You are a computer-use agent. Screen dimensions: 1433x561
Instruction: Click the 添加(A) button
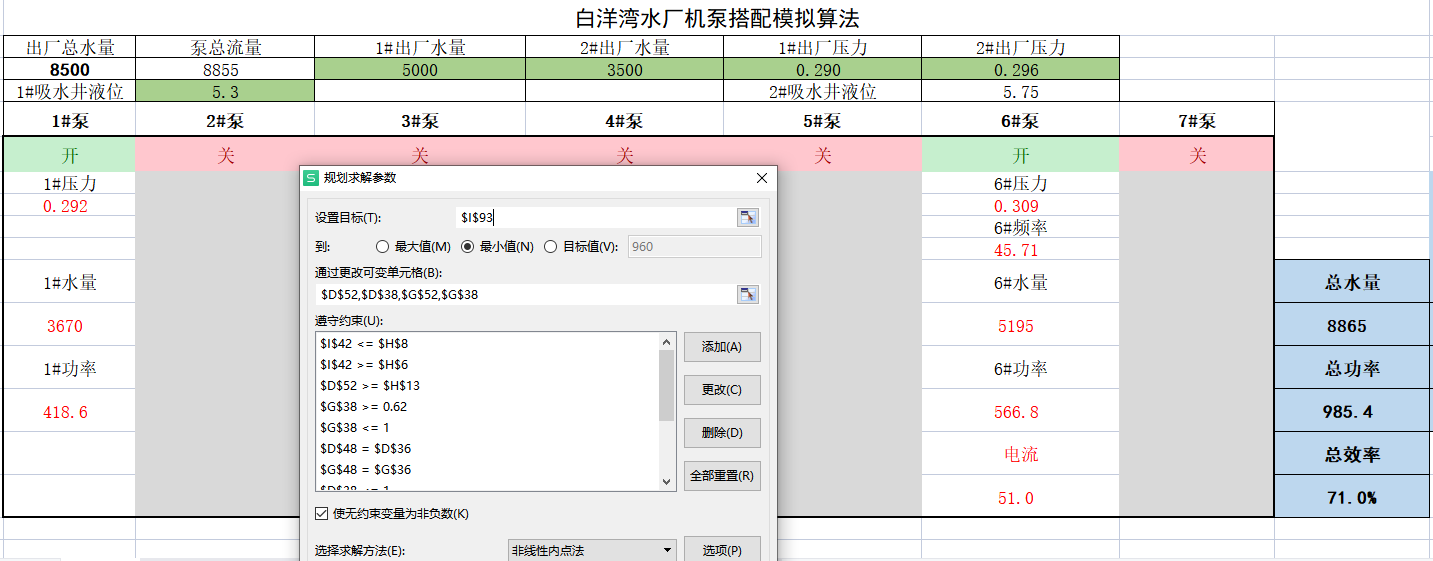point(722,347)
